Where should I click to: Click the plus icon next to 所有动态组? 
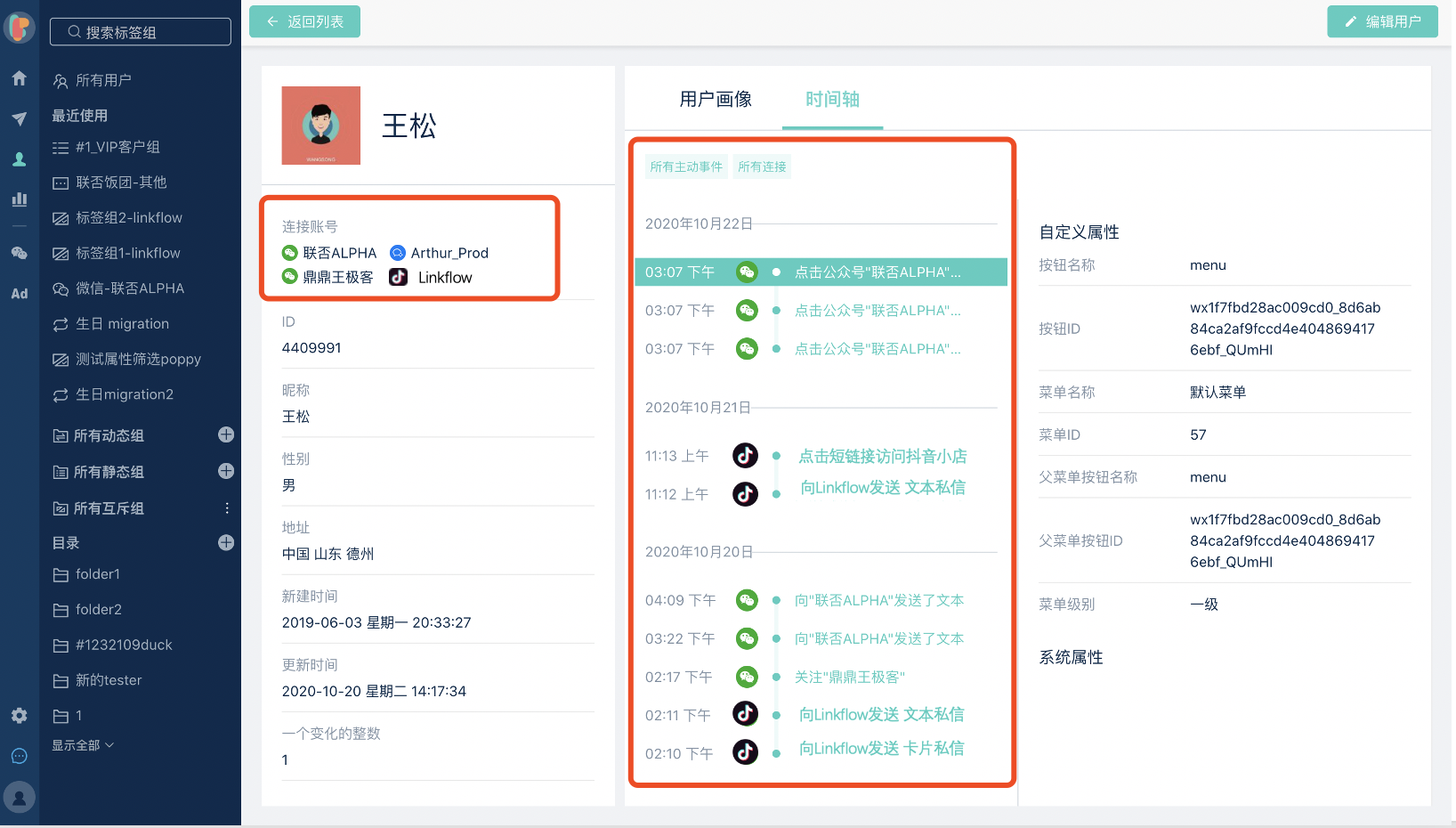(x=227, y=434)
